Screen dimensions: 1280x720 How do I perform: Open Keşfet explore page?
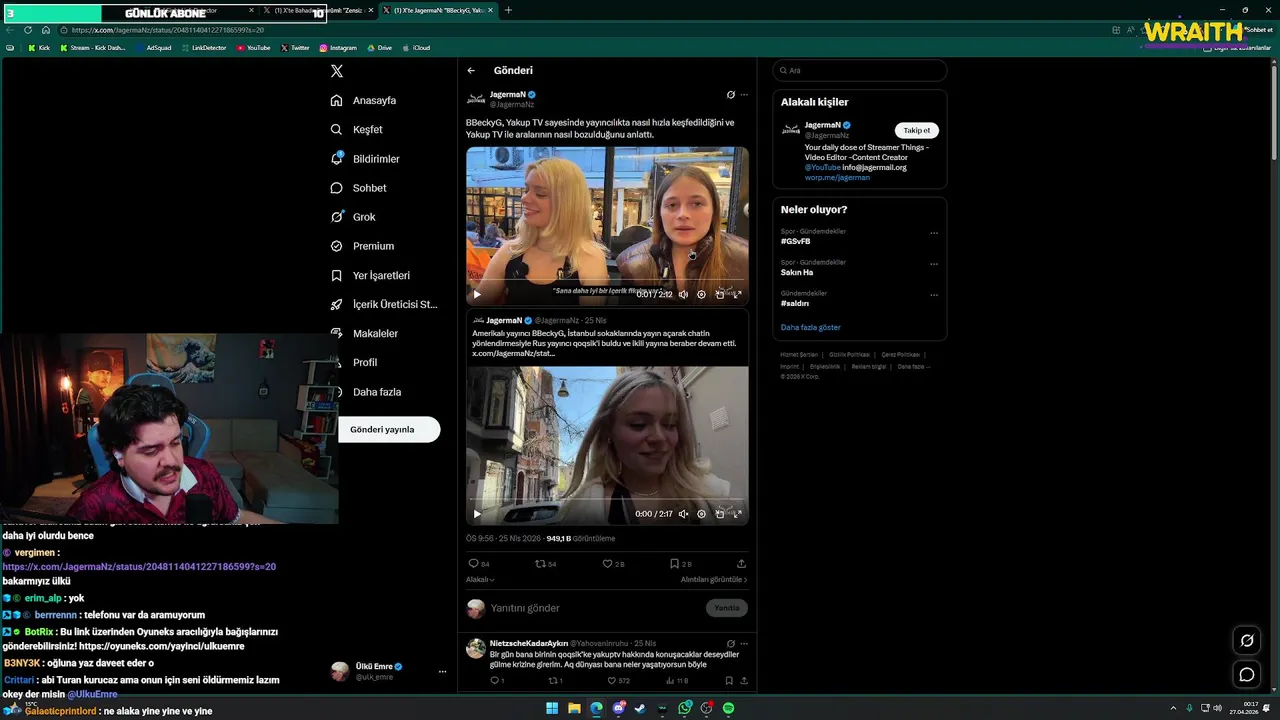(x=356, y=129)
